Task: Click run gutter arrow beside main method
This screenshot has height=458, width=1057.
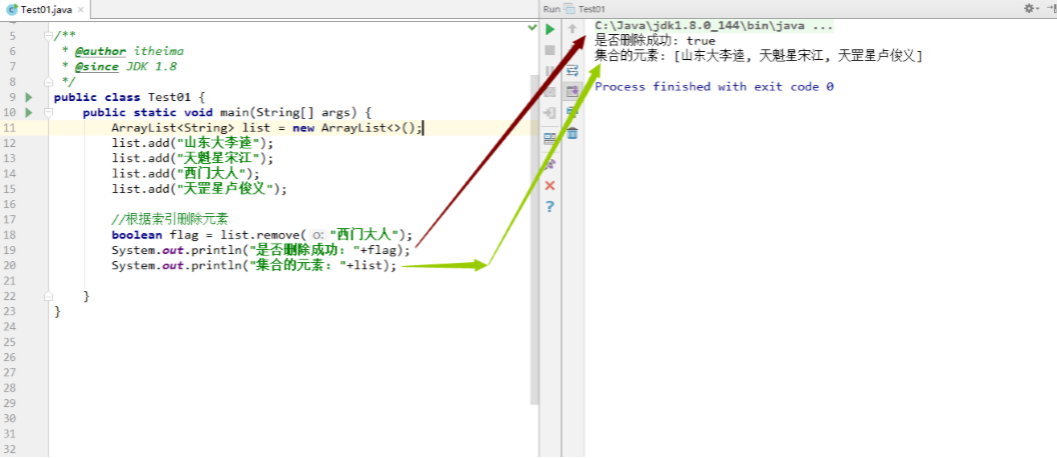Action: coord(29,112)
